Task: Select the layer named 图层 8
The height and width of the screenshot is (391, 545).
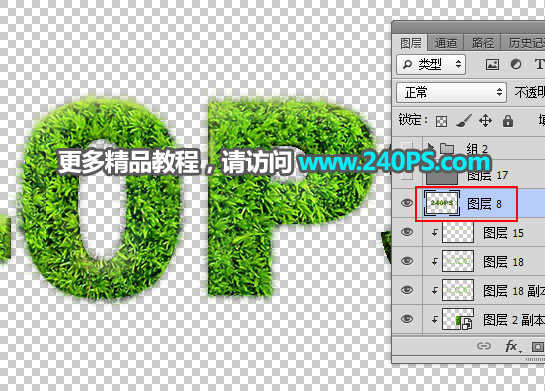Action: tap(484, 204)
